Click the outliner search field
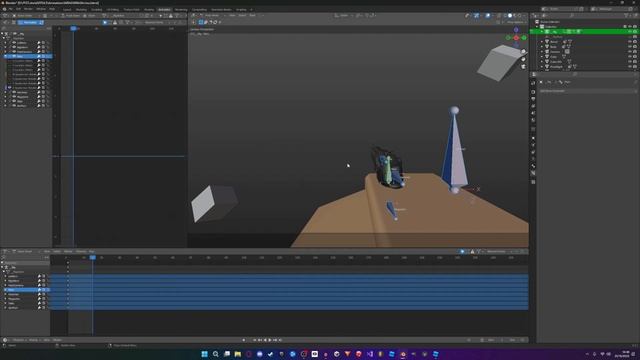The height and width of the screenshot is (360, 640). [596, 16]
